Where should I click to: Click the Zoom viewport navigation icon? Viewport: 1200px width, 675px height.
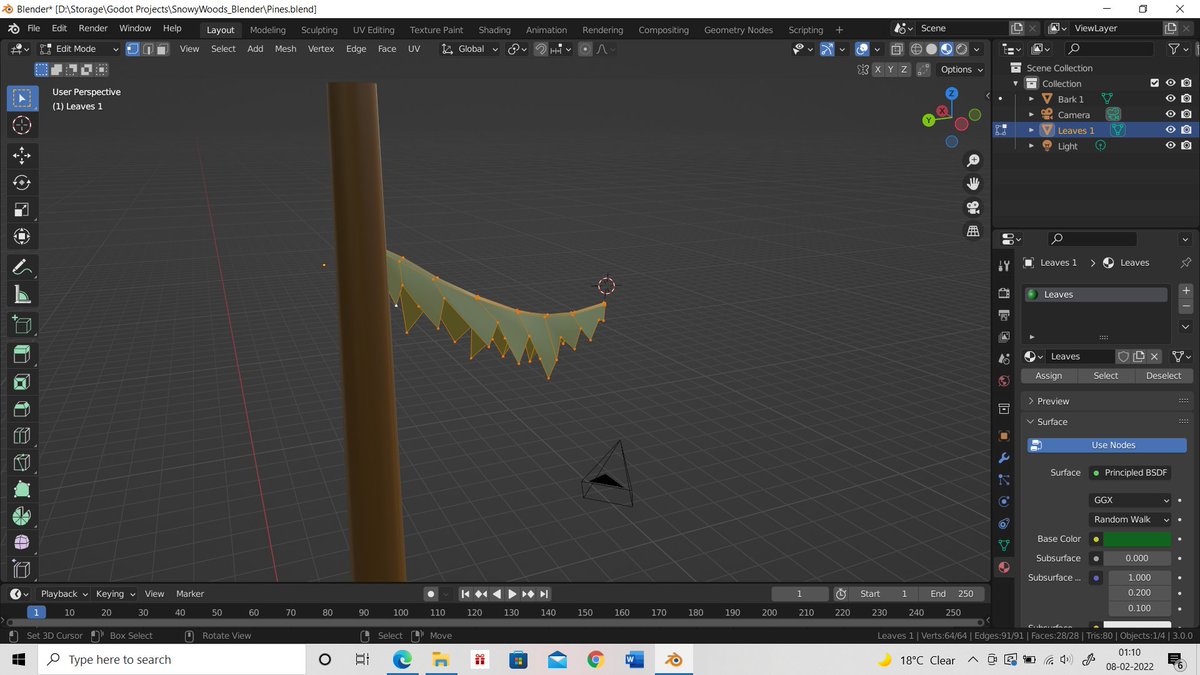coord(973,160)
